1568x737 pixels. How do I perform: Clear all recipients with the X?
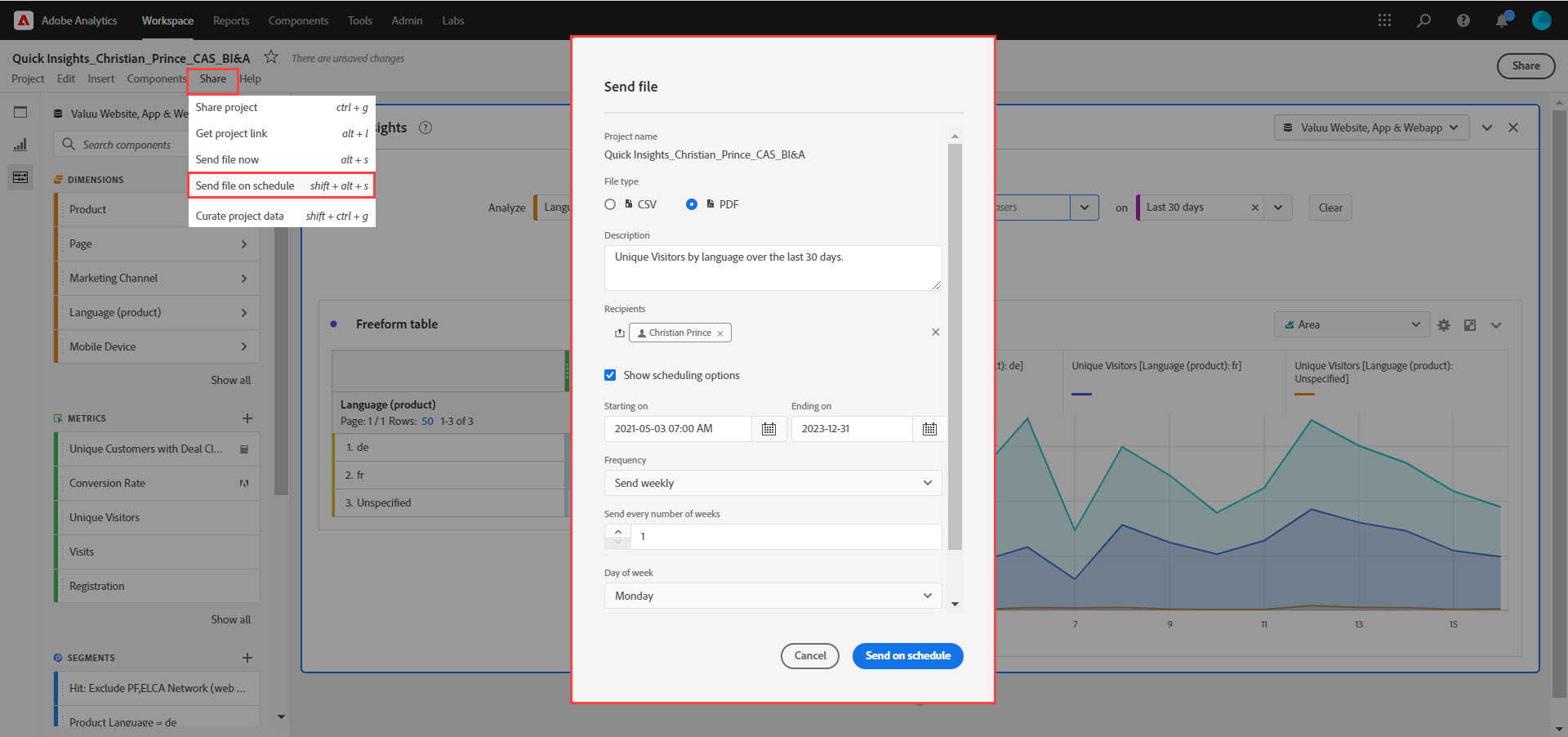(x=935, y=333)
